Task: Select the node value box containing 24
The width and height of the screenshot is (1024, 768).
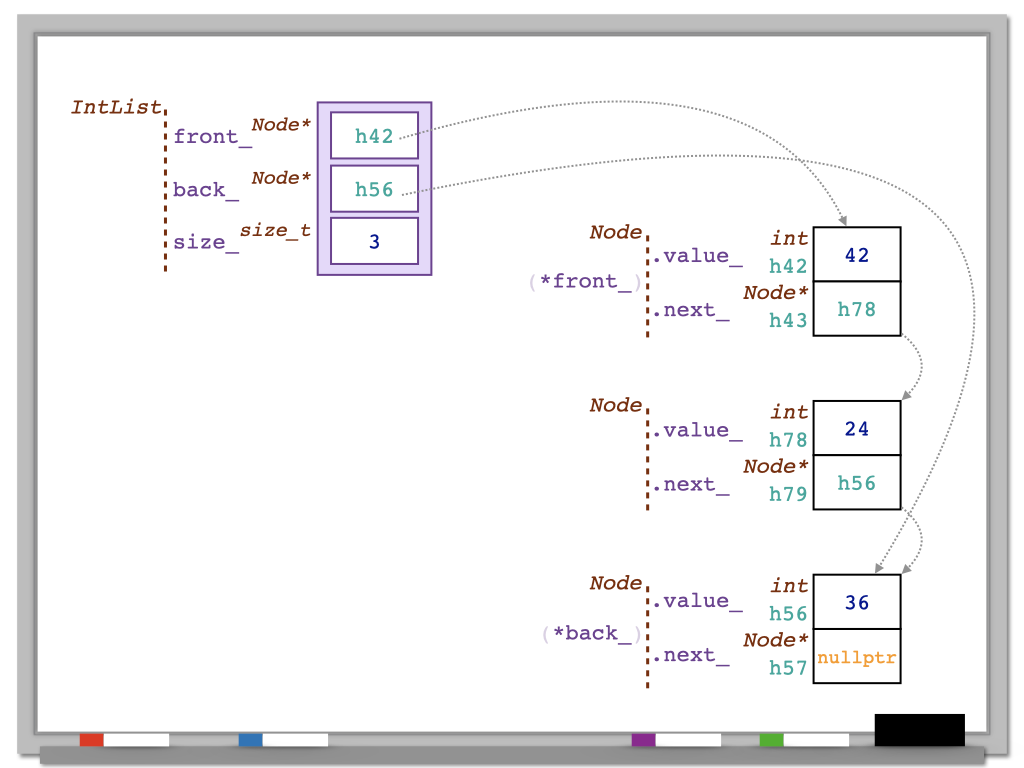Action: [x=857, y=429]
